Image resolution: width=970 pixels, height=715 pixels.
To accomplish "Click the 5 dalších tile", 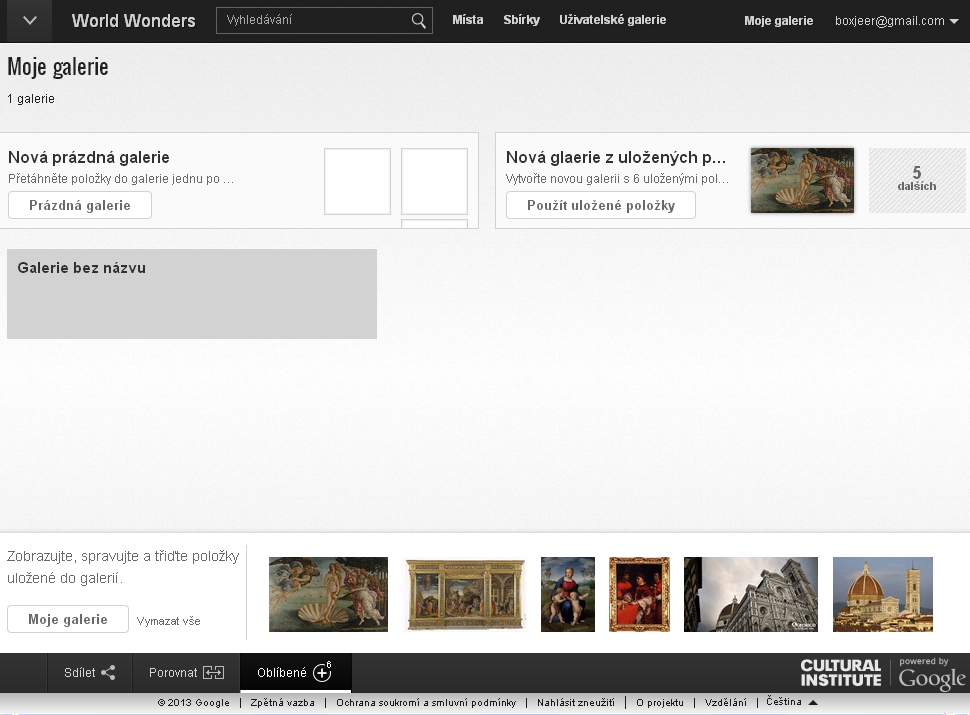I will pos(917,181).
